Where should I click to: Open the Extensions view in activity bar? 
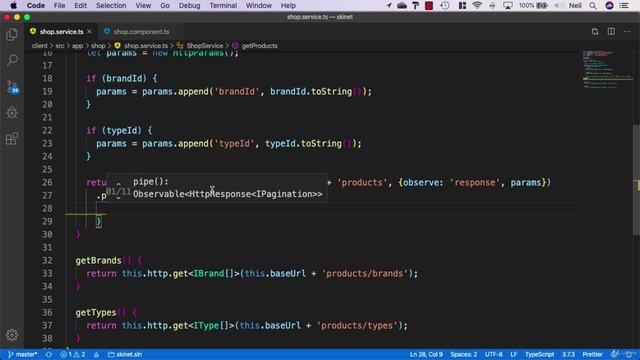(x=12, y=139)
